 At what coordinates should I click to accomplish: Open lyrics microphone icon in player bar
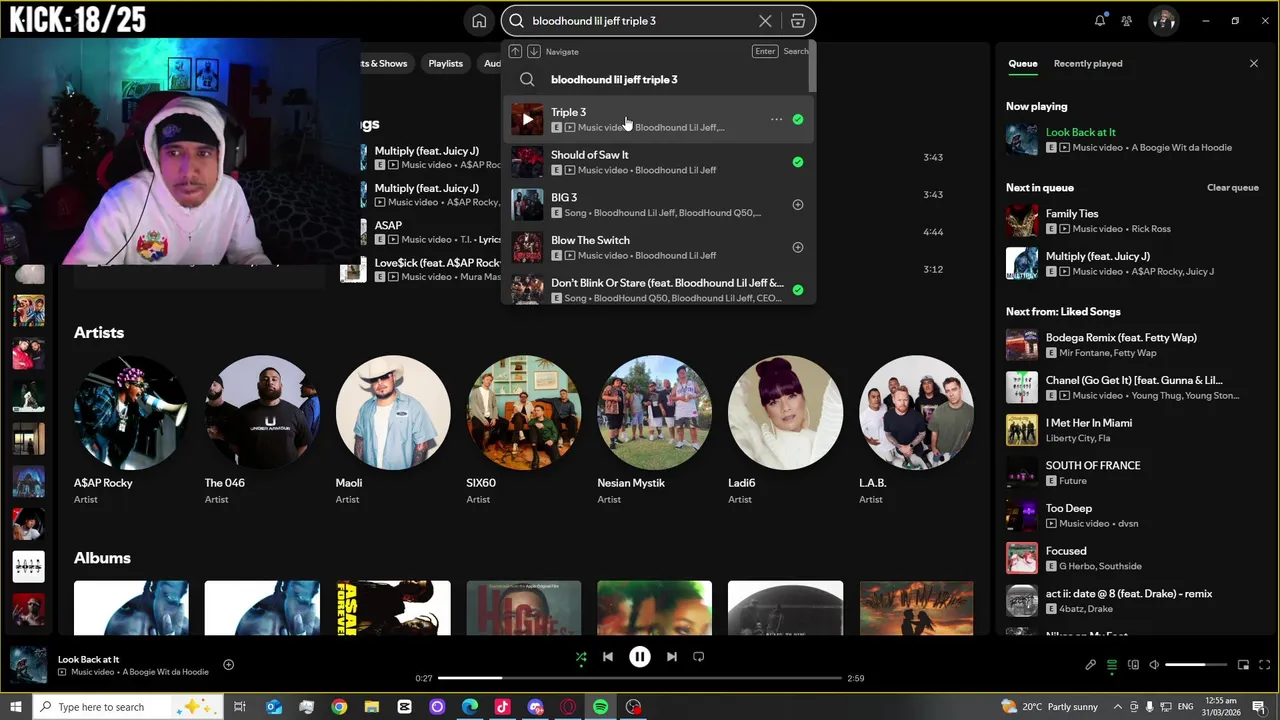[x=1091, y=665]
